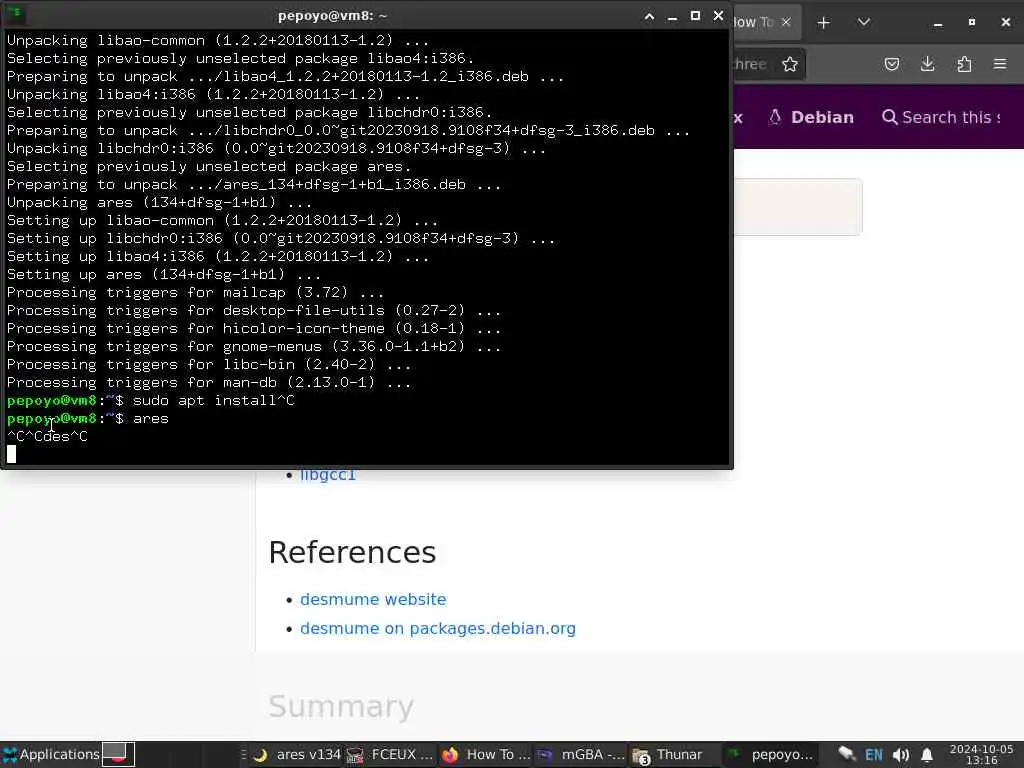Screen dimensions: 1024x768
Task: Switch to 'How To' Firefox taskbar button
Action: point(487,755)
